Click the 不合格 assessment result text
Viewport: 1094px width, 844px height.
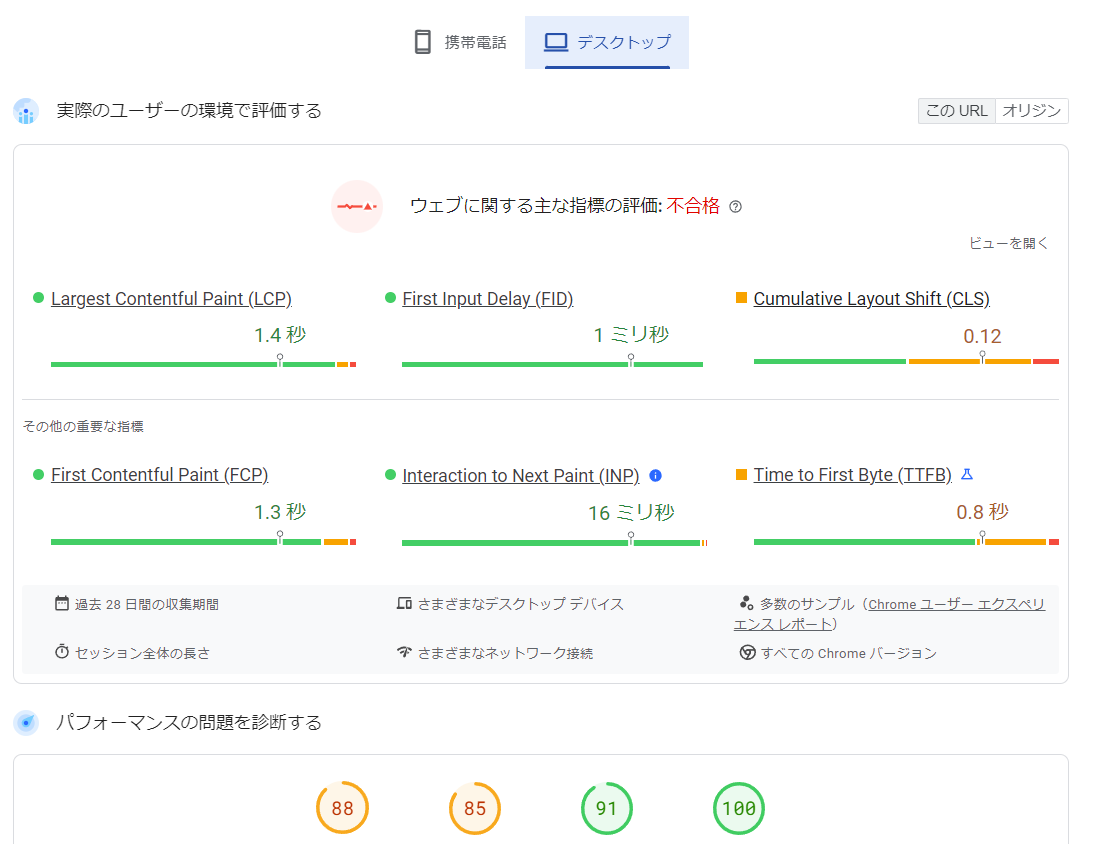pyautogui.click(x=693, y=206)
